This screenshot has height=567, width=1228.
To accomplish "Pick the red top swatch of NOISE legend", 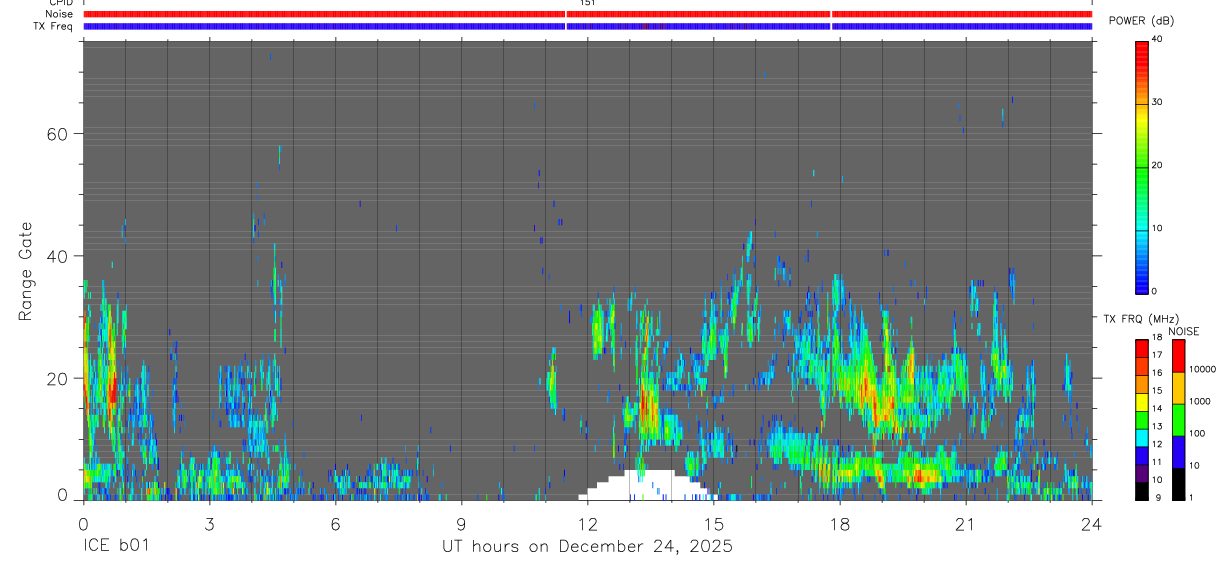I will point(1178,356).
